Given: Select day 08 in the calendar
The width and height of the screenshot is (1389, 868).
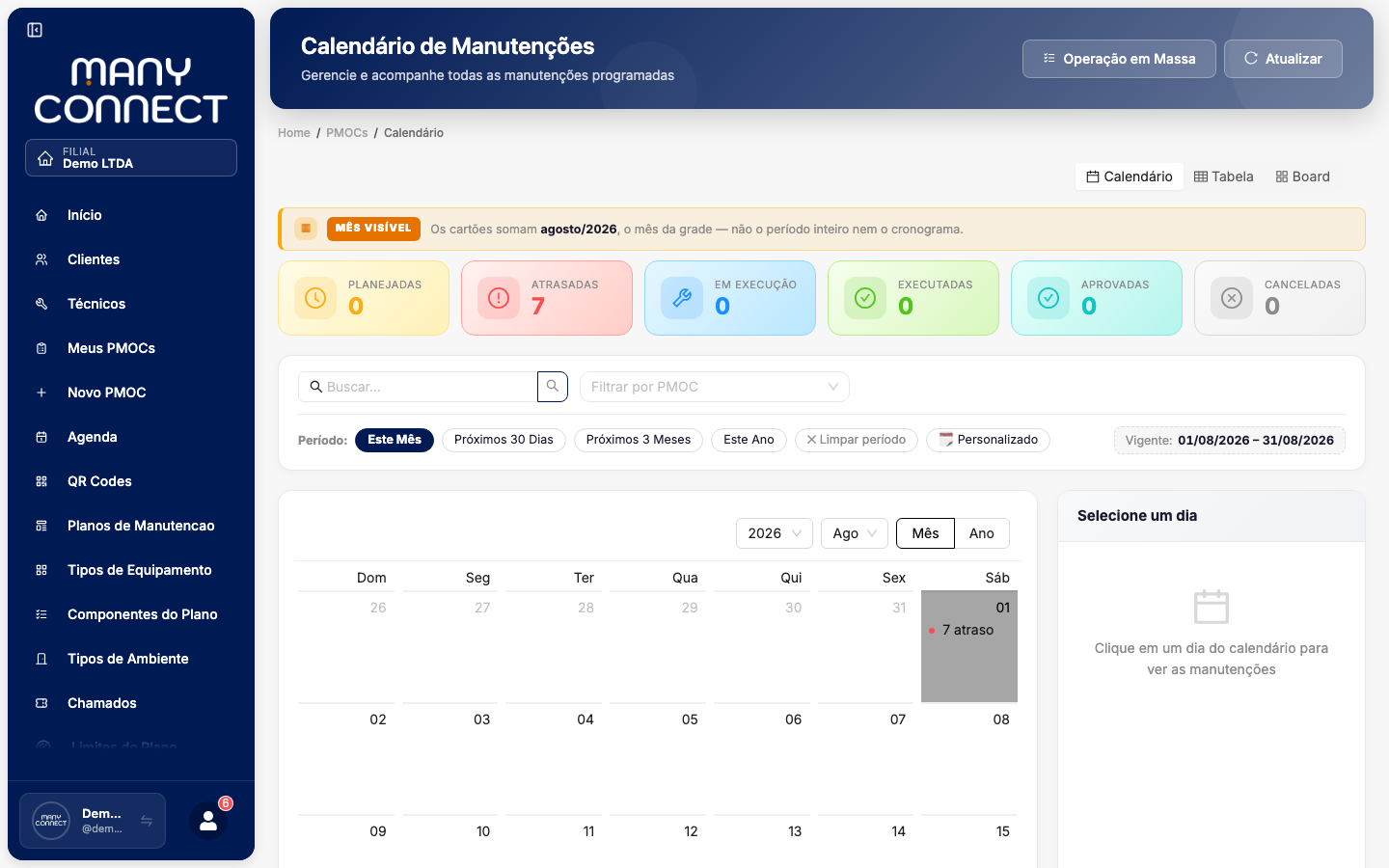Looking at the screenshot, I should point(969,759).
